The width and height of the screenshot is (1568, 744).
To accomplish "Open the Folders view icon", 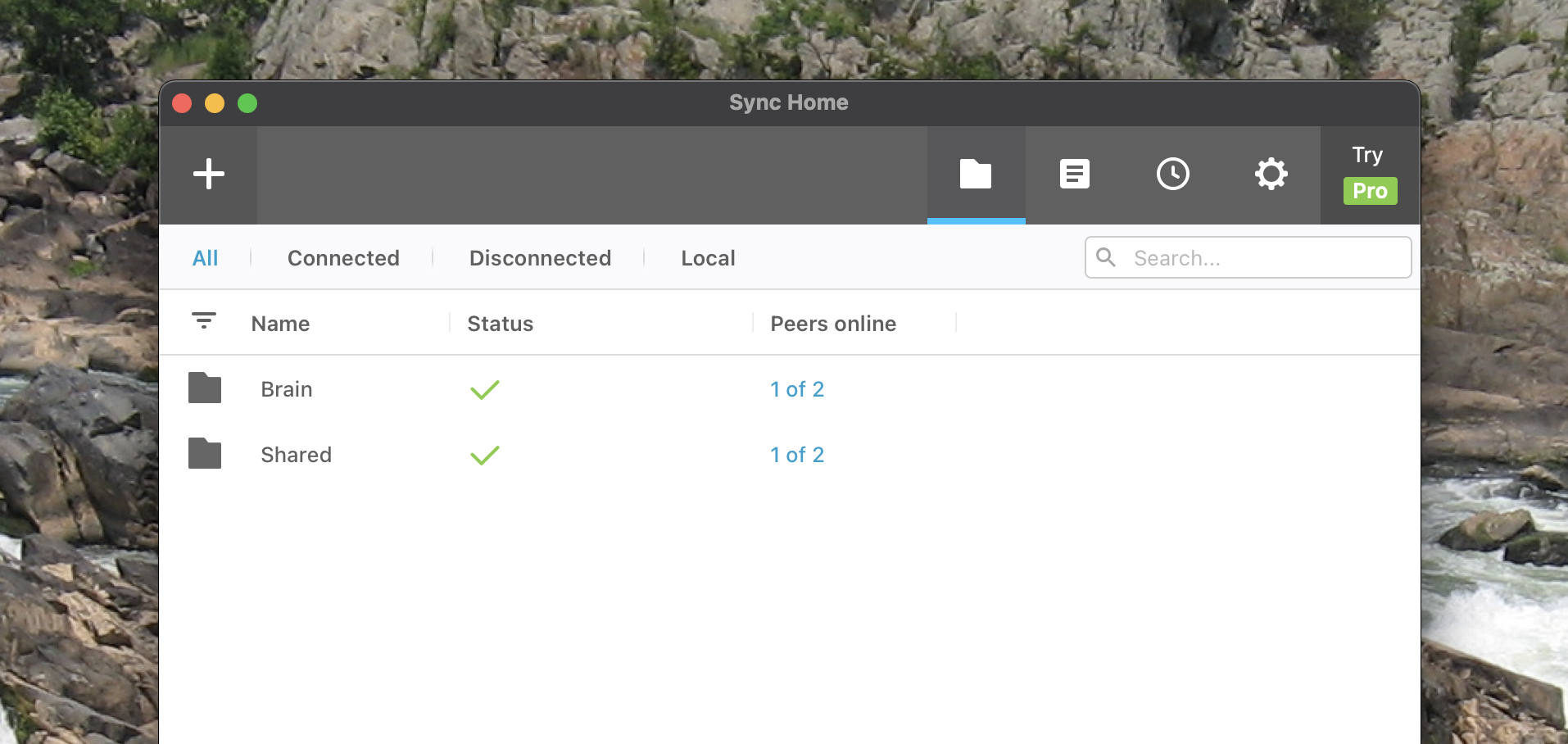I will (x=976, y=174).
